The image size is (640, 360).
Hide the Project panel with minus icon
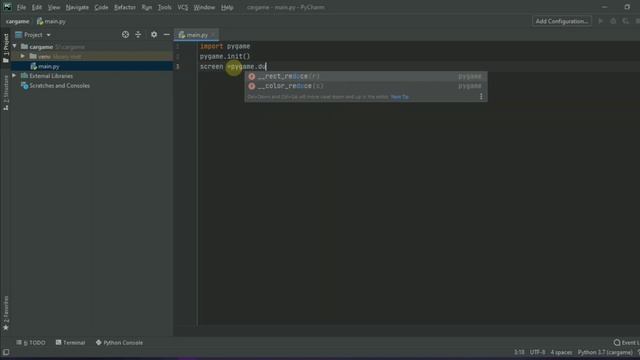(x=167, y=35)
